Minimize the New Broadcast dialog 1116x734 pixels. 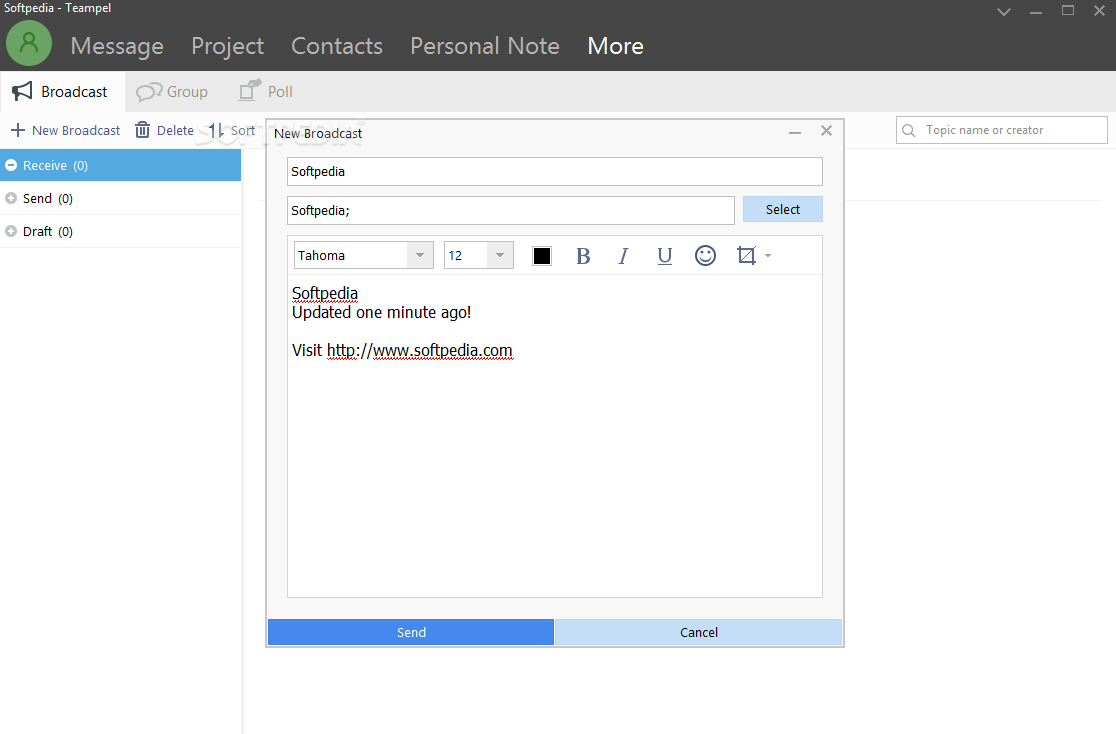click(795, 132)
